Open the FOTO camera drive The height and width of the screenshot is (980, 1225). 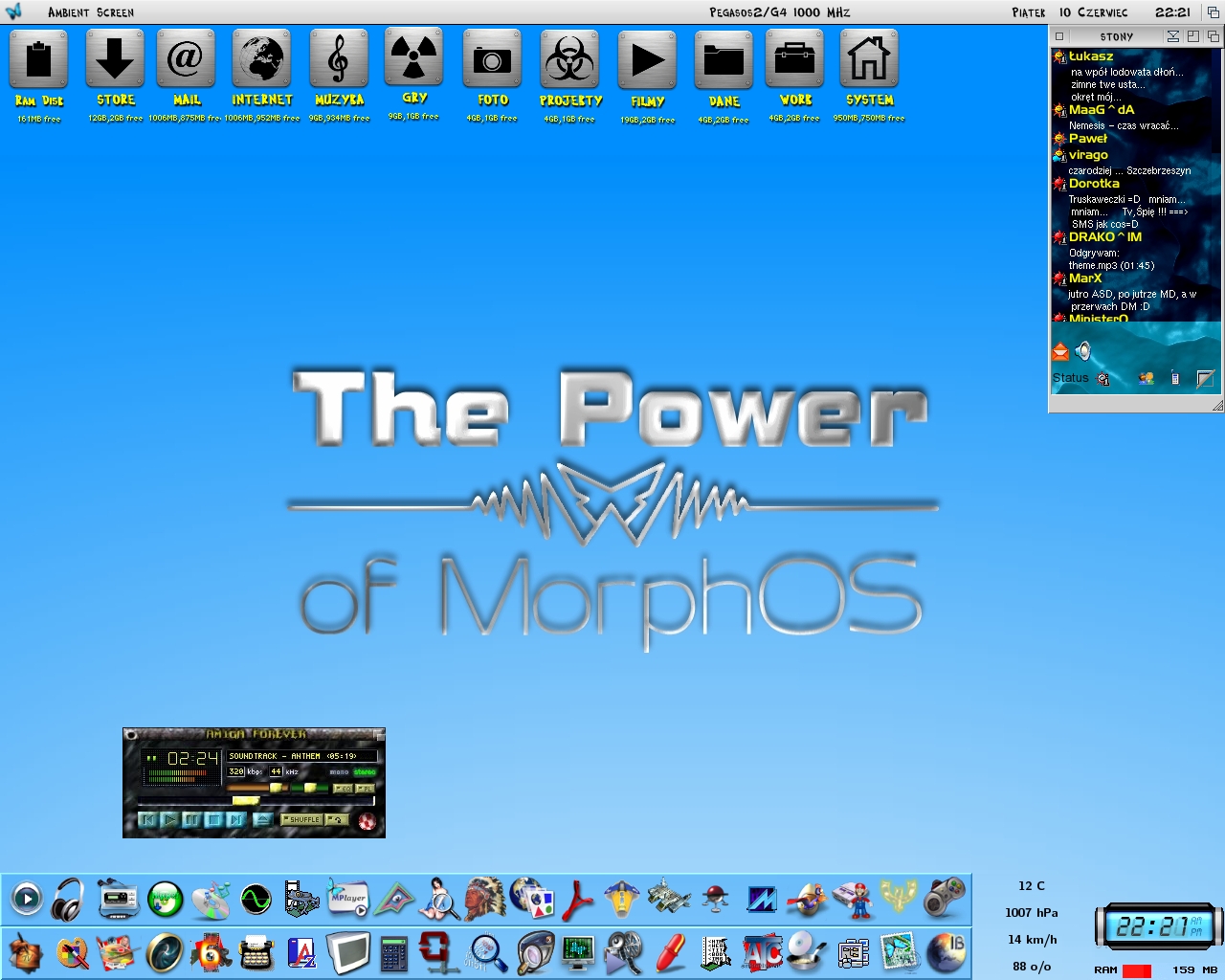pyautogui.click(x=492, y=58)
